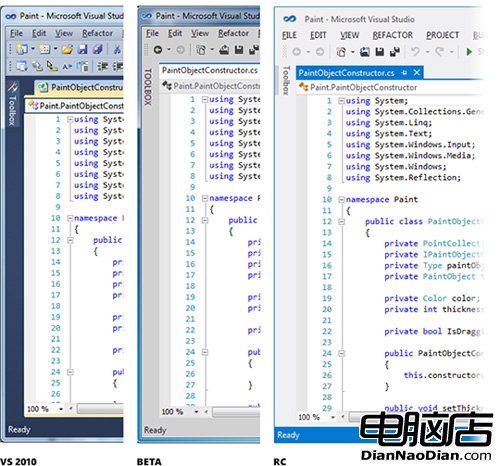Image resolution: width=500 pixels, height=466 pixels.
Task: Open Edit menu in the BETA window
Action: (175, 33)
